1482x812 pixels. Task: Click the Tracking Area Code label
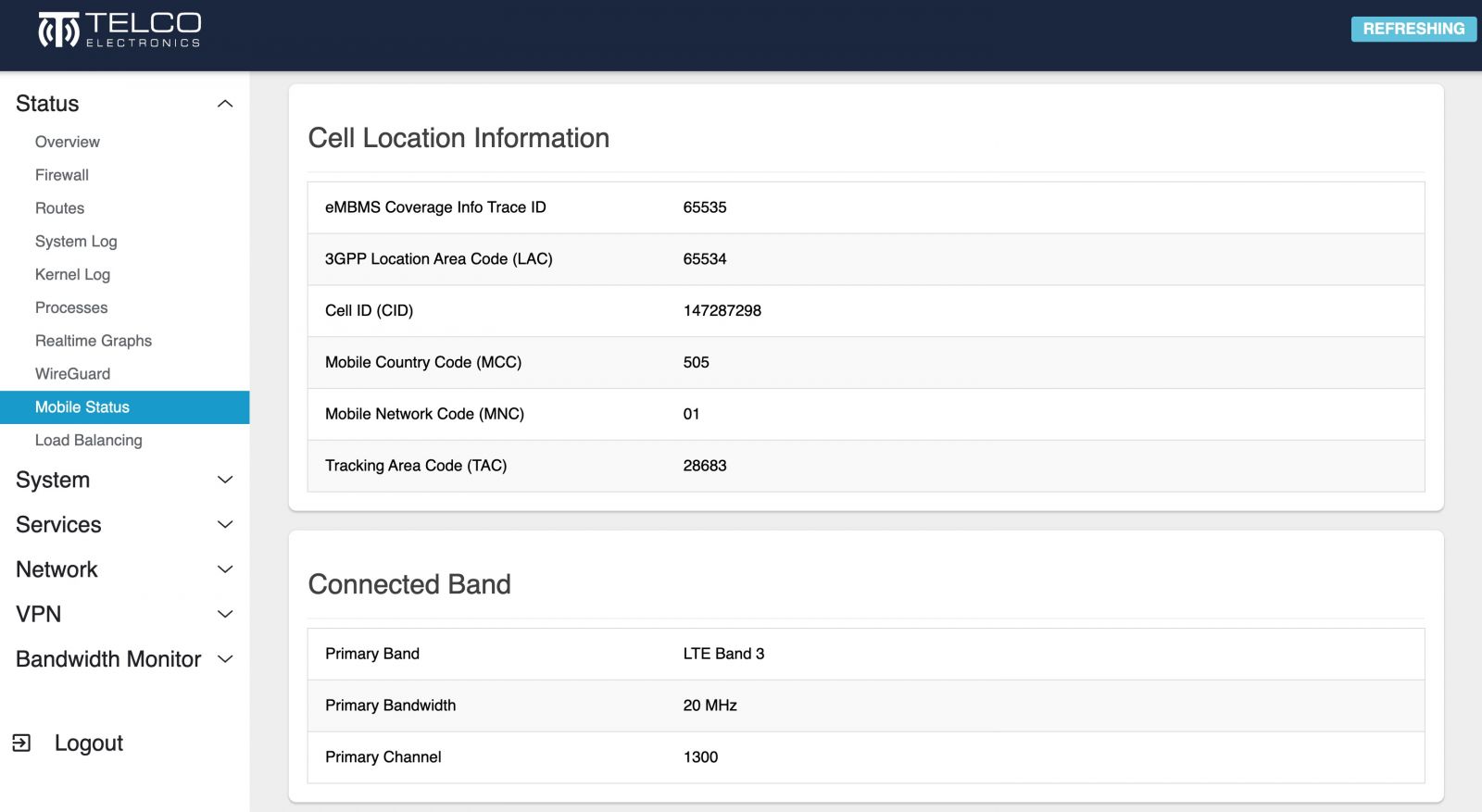point(416,466)
